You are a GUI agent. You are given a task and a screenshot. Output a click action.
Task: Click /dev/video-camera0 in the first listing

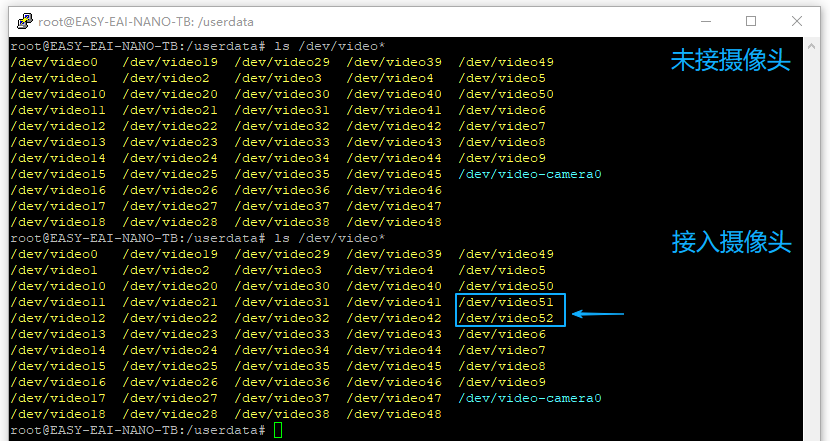(530, 174)
